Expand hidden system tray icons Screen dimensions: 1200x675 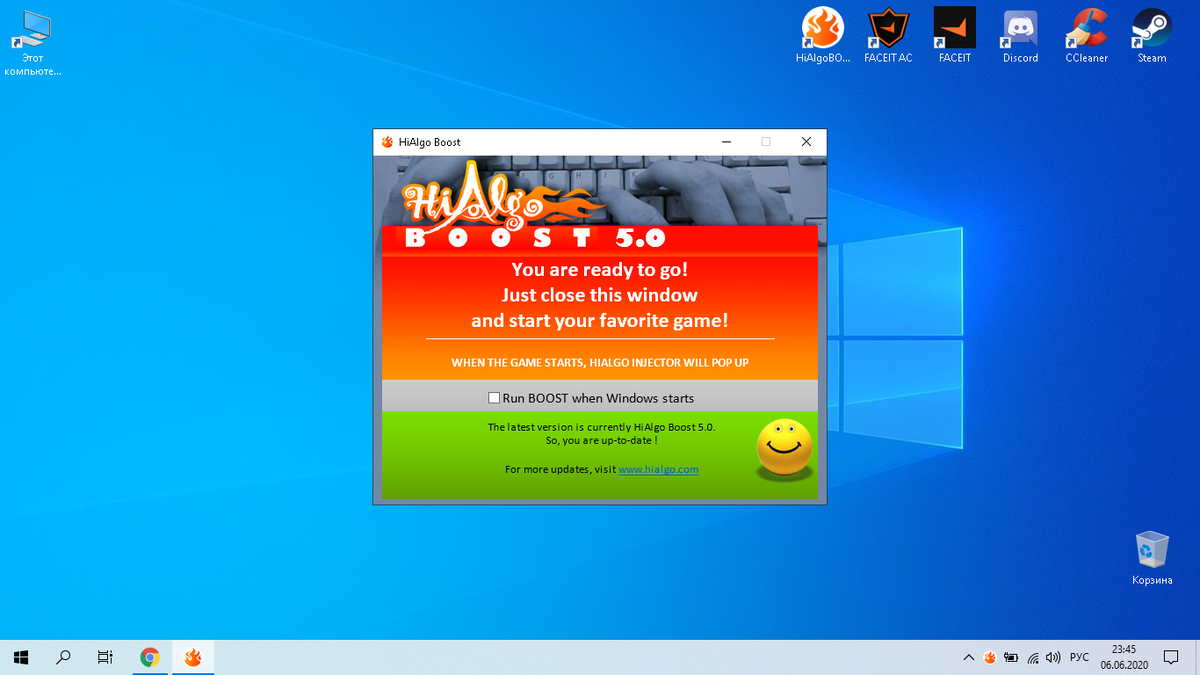pos(968,658)
